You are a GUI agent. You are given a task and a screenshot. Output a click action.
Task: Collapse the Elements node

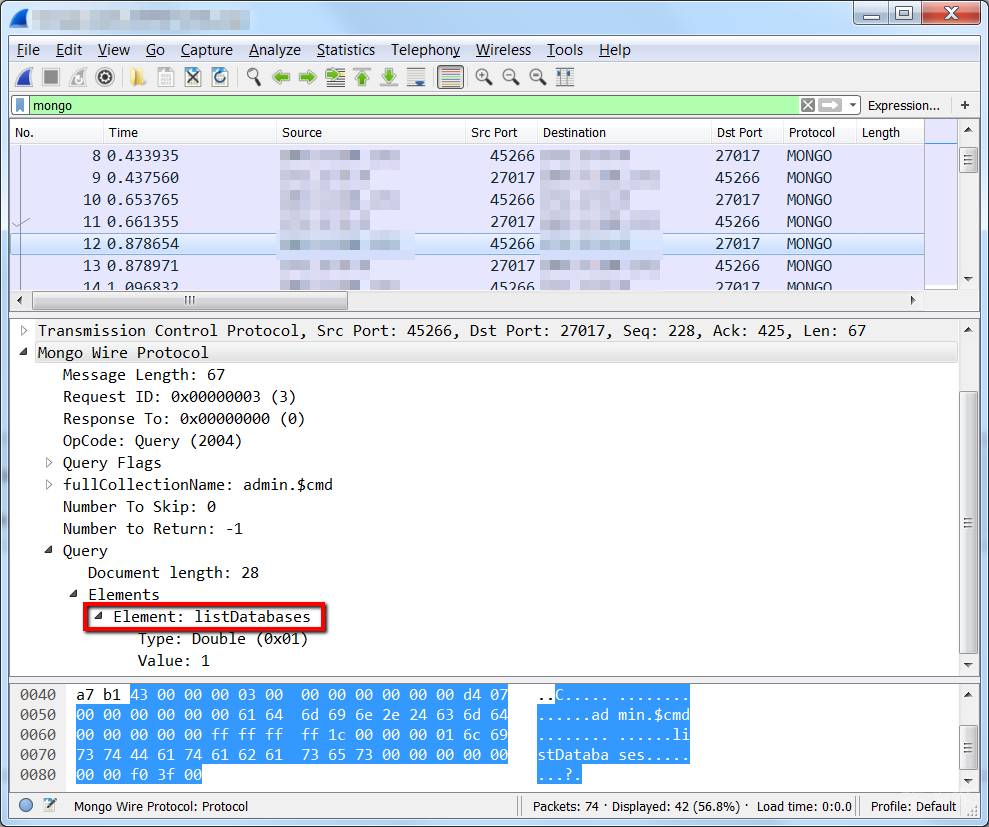pyautogui.click(x=74, y=594)
